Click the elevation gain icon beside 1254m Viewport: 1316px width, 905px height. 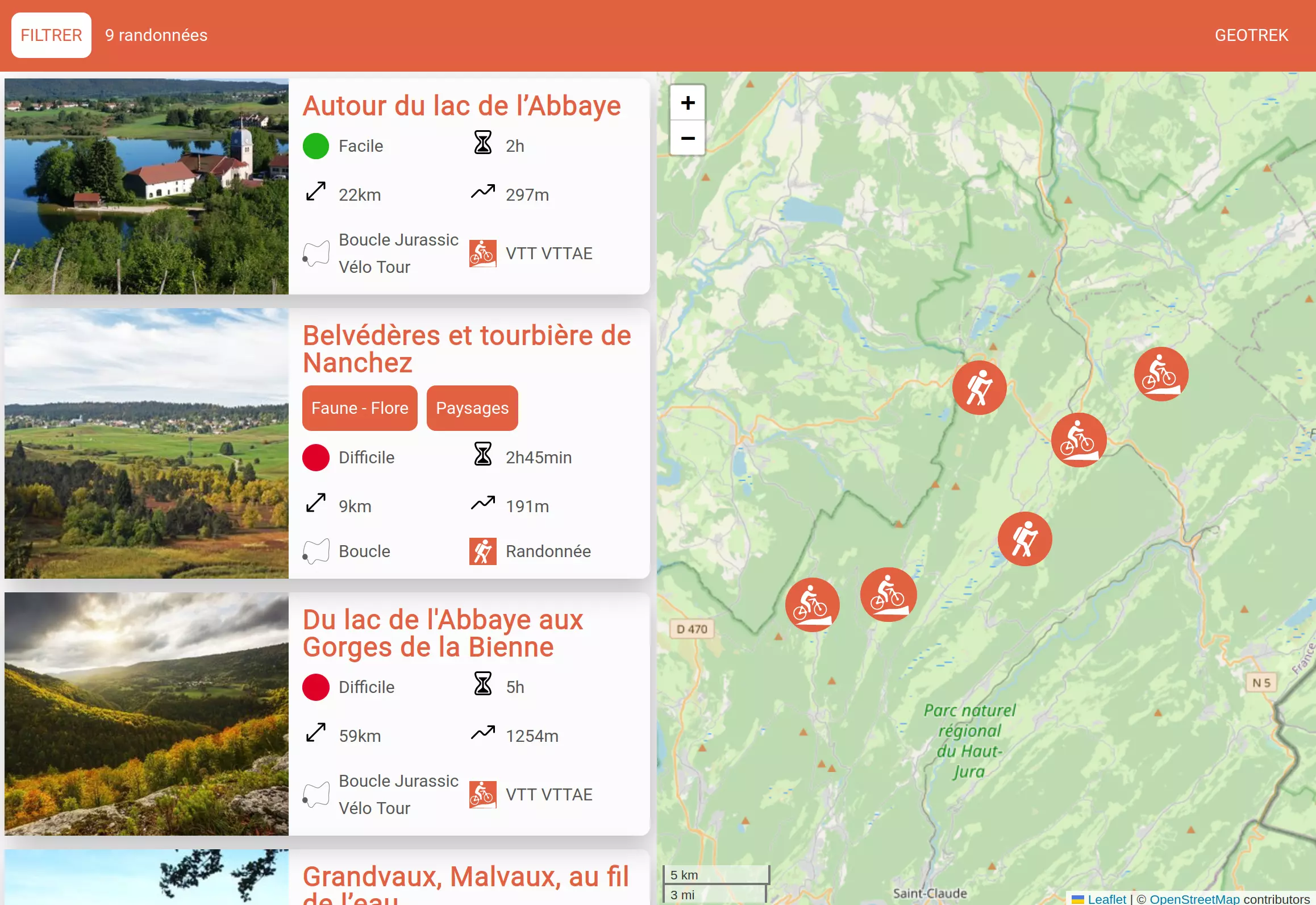pyautogui.click(x=483, y=733)
